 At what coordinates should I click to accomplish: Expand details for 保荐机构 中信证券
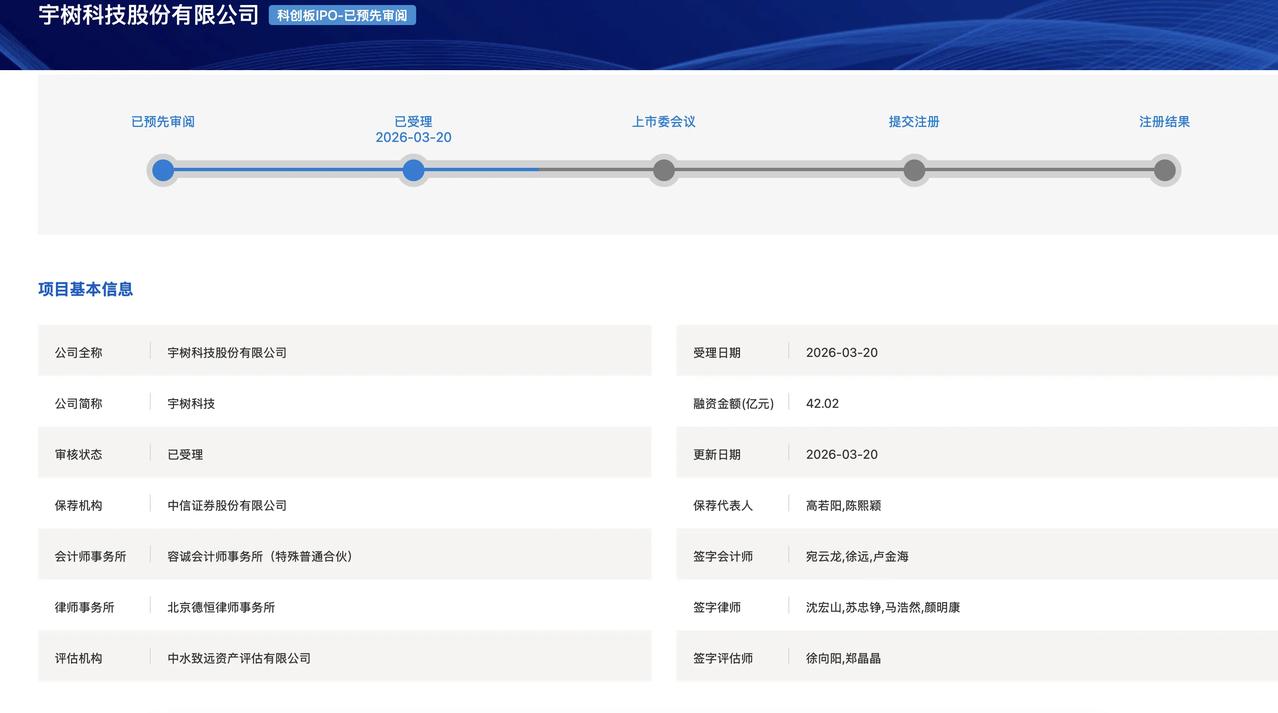click(x=227, y=505)
